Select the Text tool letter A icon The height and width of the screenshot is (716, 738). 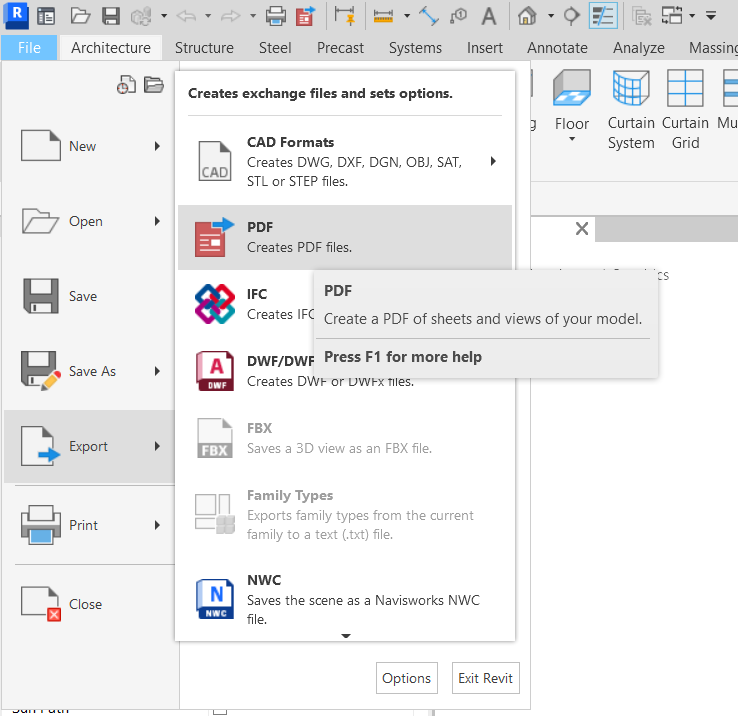[489, 16]
